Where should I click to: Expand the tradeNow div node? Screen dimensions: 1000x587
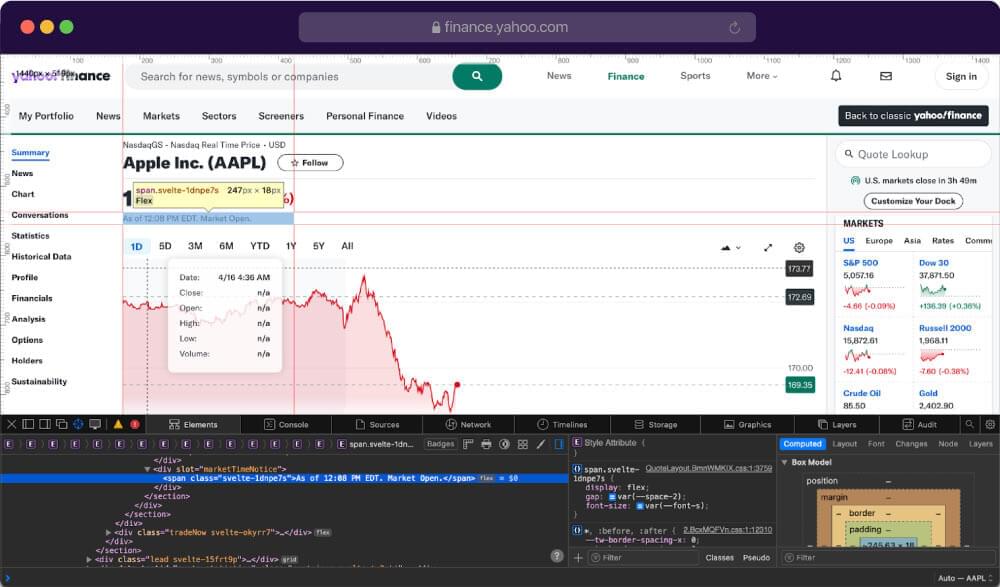(110, 532)
